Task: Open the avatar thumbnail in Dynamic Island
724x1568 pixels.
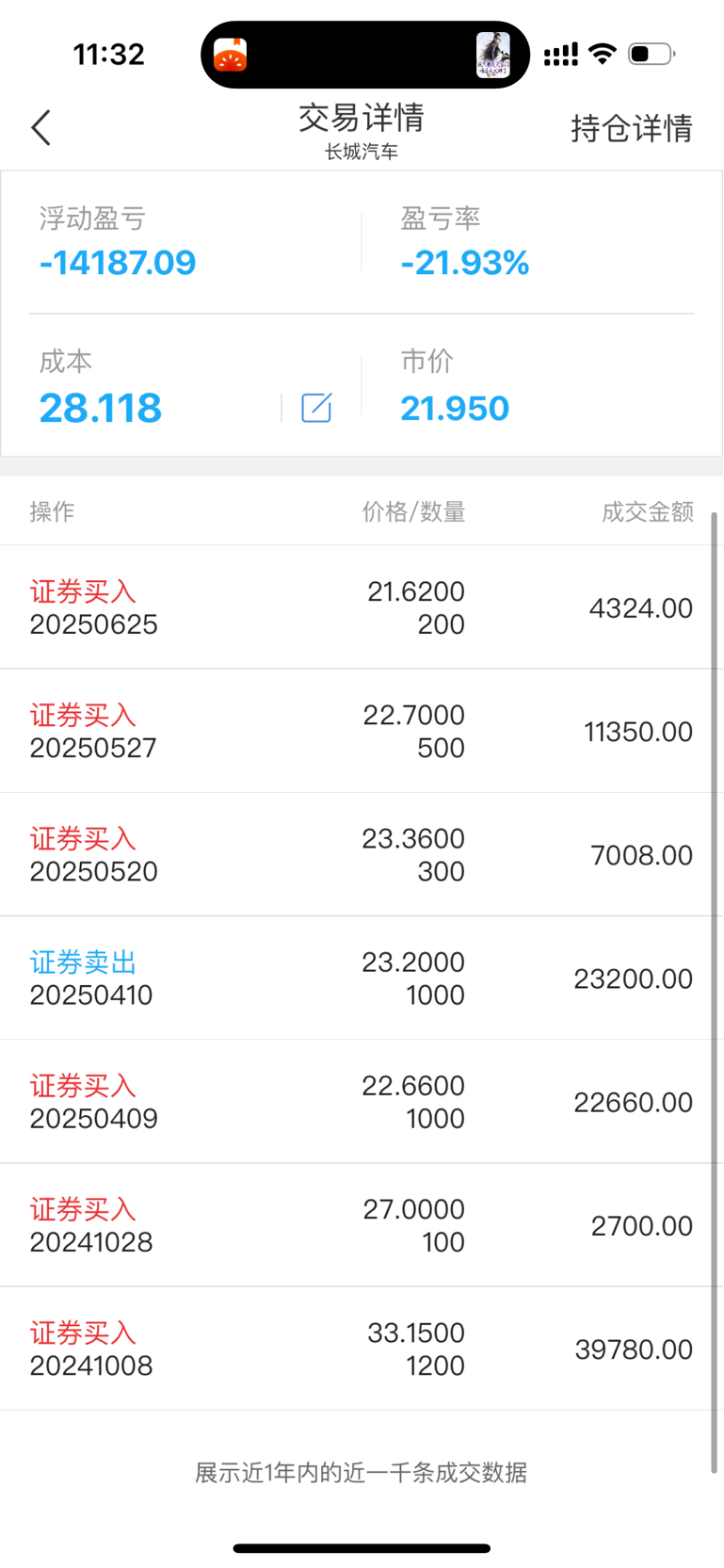Action: 493,55
